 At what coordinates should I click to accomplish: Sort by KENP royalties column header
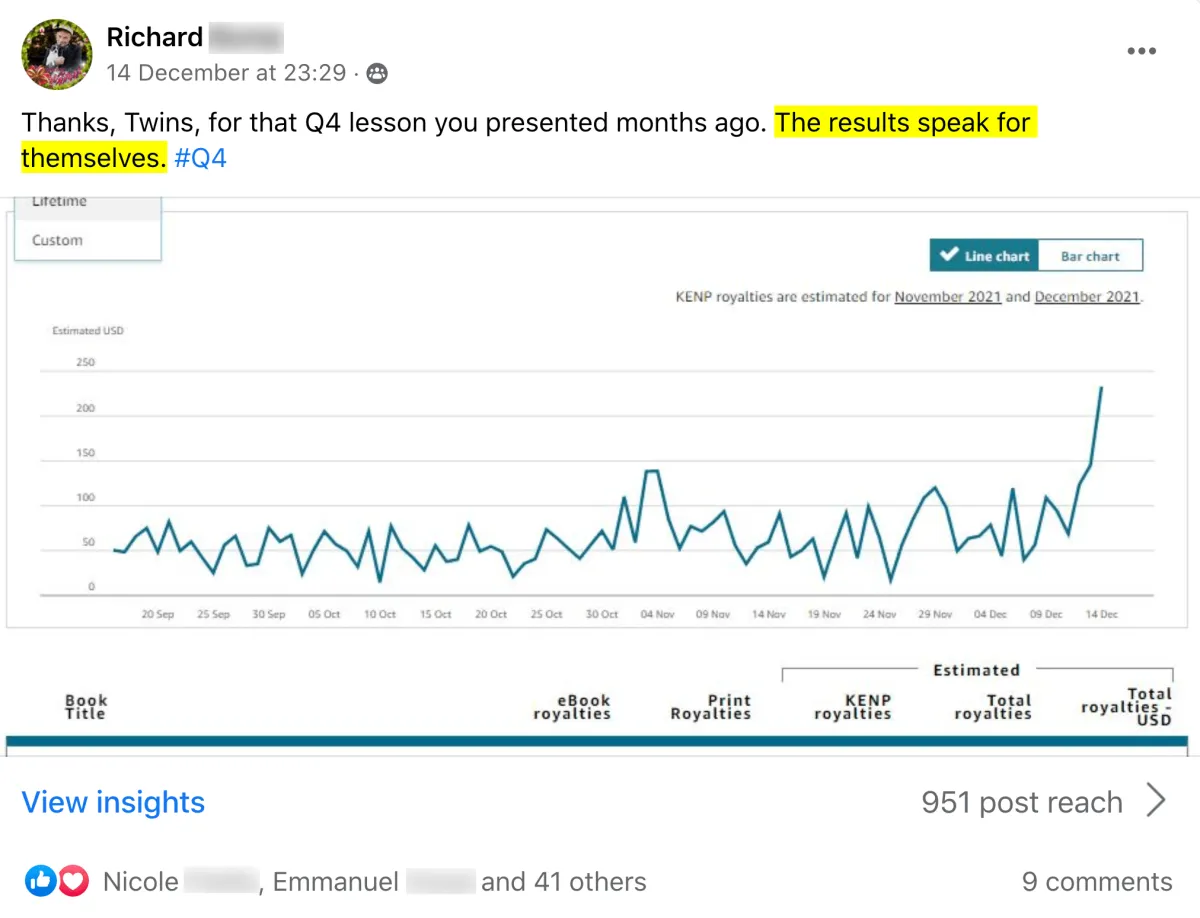pyautogui.click(x=852, y=707)
